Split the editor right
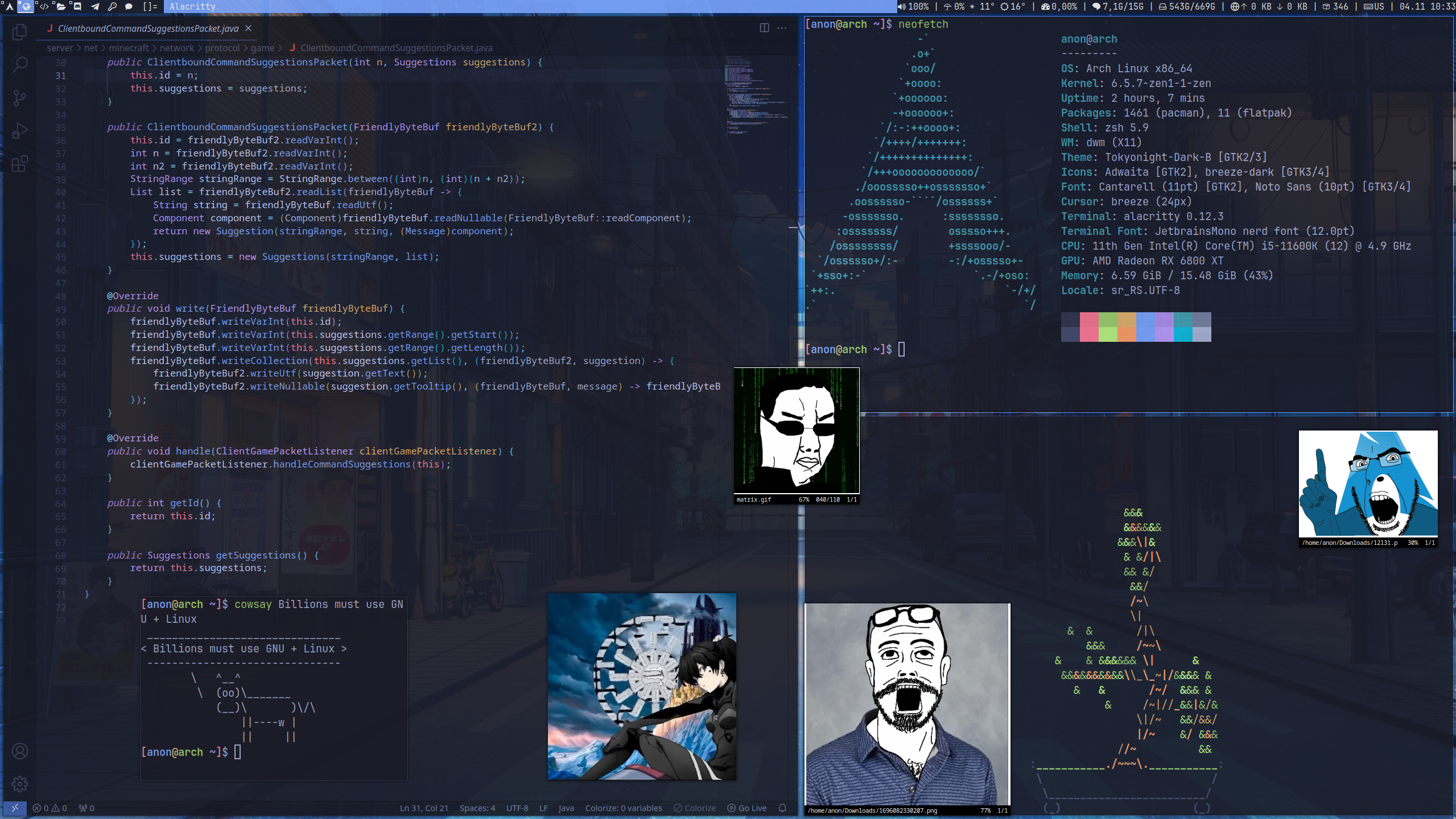The image size is (1456, 819). tap(764, 28)
